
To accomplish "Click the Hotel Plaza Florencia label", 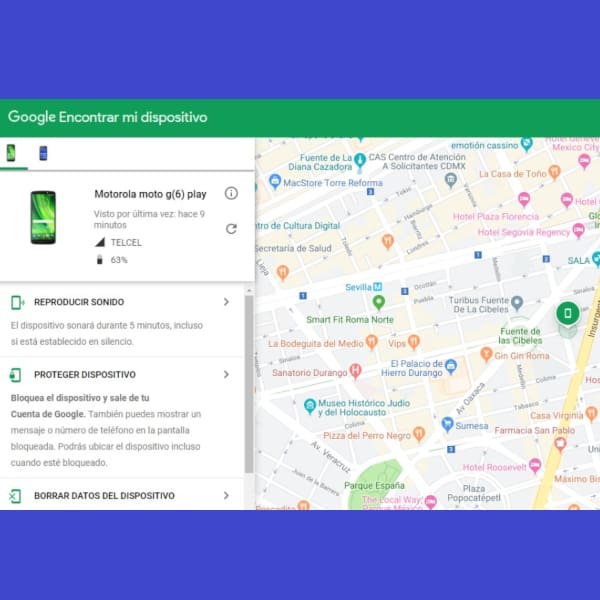I will [496, 217].
